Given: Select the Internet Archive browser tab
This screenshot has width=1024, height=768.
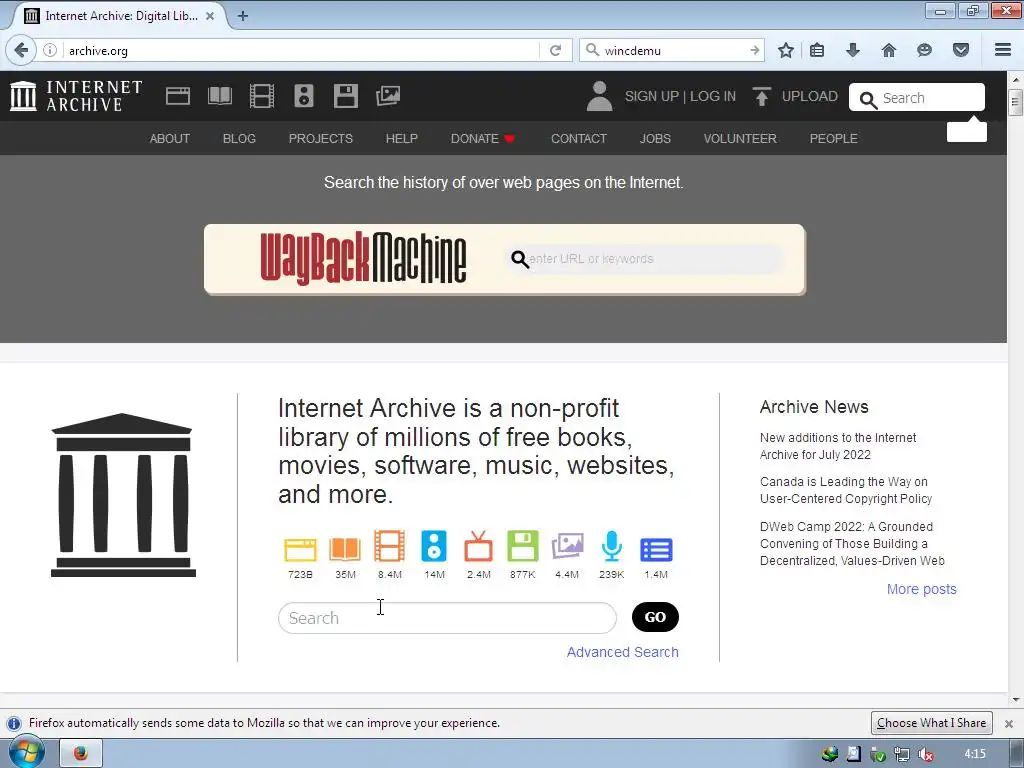Looking at the screenshot, I should coord(120,16).
